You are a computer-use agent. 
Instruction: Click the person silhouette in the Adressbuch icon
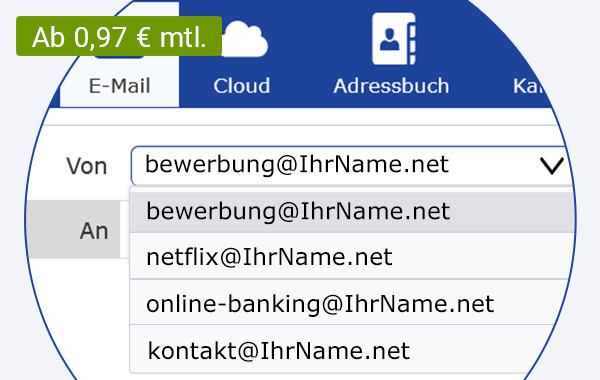pyautogui.click(x=390, y=39)
